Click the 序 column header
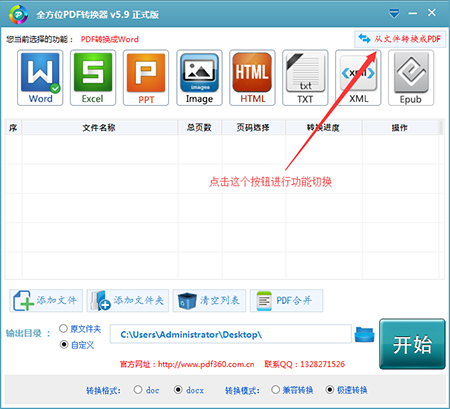 13,128
